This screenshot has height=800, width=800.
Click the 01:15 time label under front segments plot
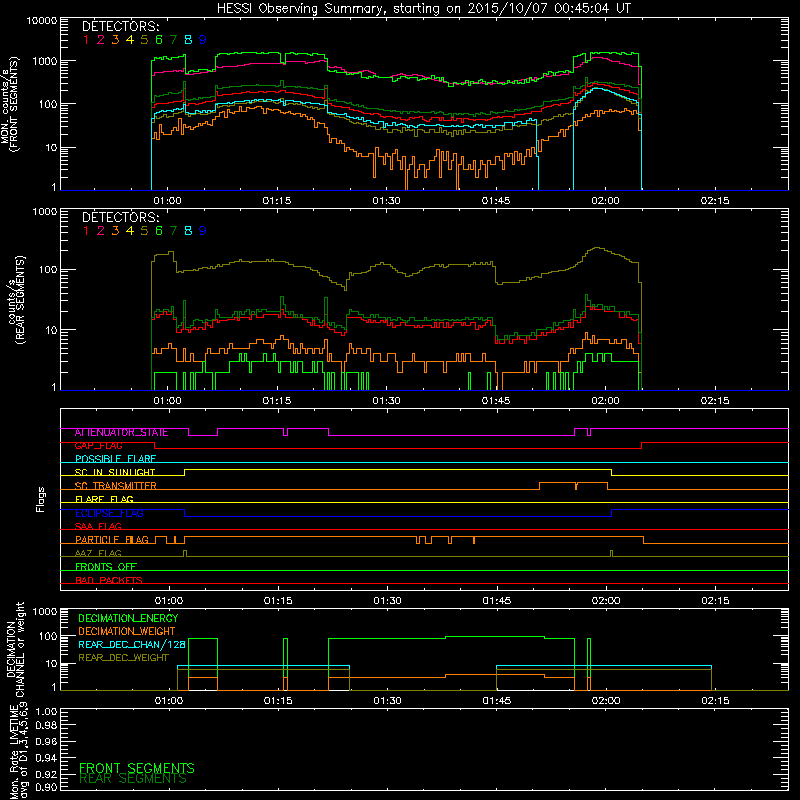point(277,201)
